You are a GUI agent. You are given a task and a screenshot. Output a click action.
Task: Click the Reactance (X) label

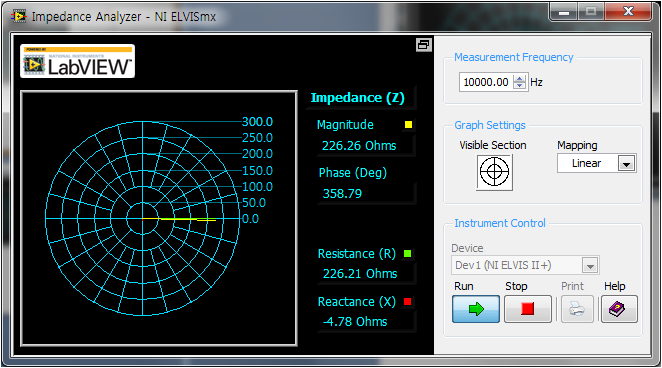[357, 302]
